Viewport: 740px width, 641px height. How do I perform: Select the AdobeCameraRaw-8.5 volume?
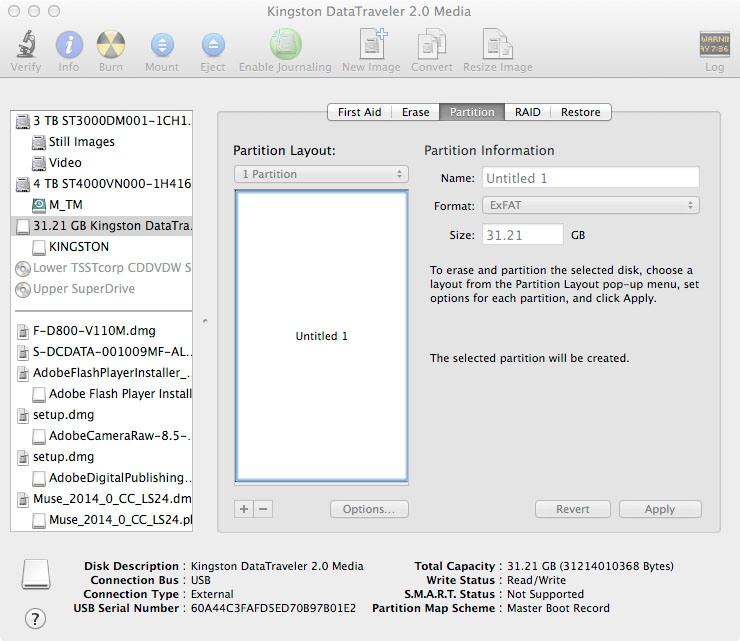102,436
